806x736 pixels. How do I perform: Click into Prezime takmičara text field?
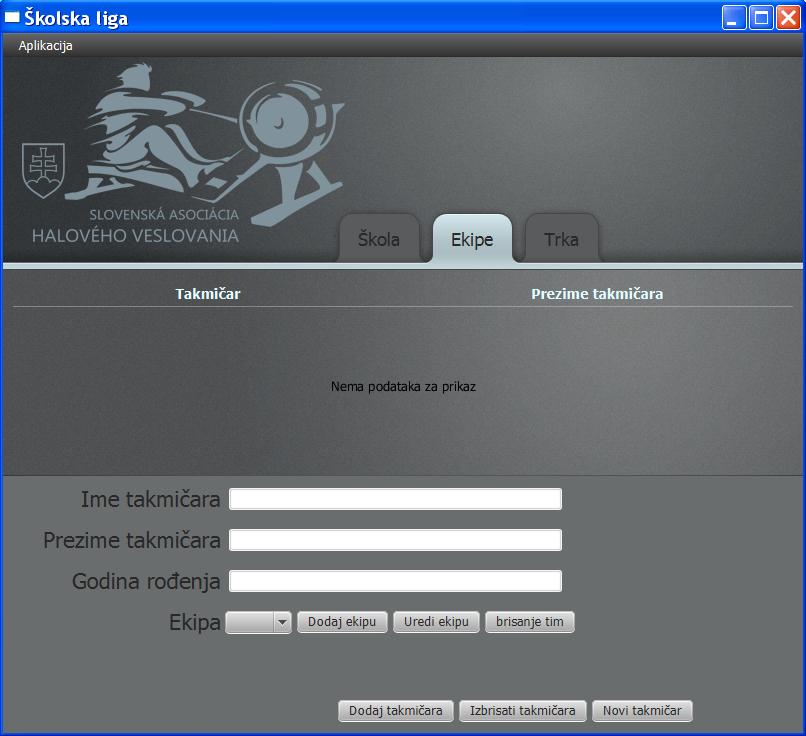point(395,540)
